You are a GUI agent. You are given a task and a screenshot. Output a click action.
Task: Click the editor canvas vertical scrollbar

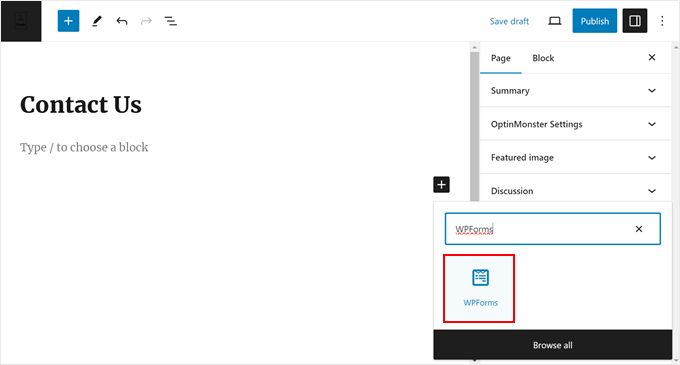point(474,126)
